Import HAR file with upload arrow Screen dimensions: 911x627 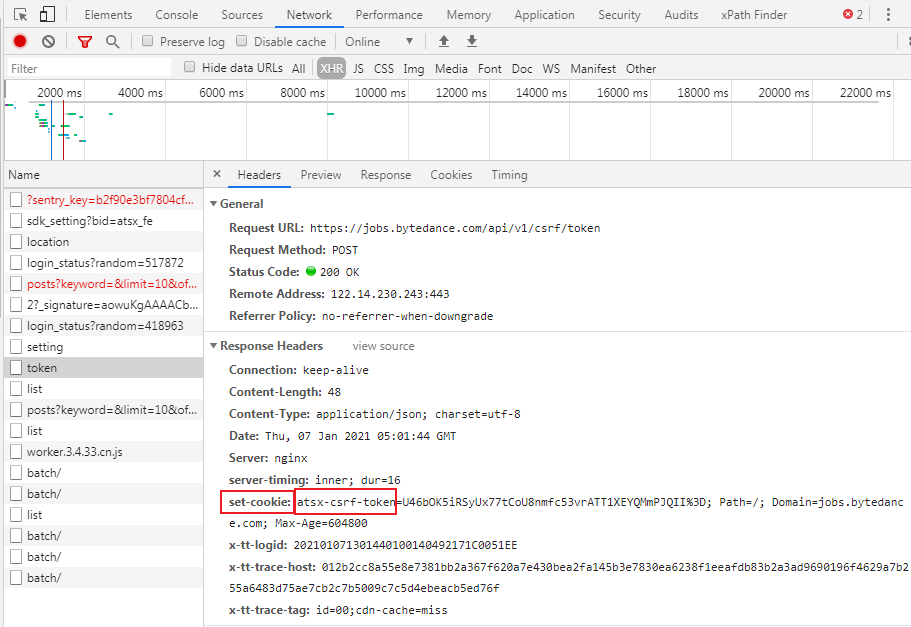(444, 41)
